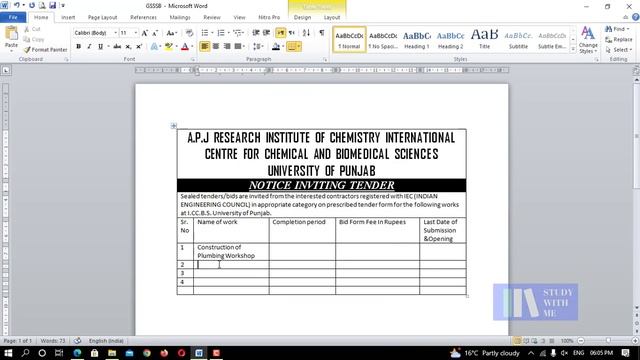Switch to the References tab
The height and width of the screenshot is (360, 640).
143,18
